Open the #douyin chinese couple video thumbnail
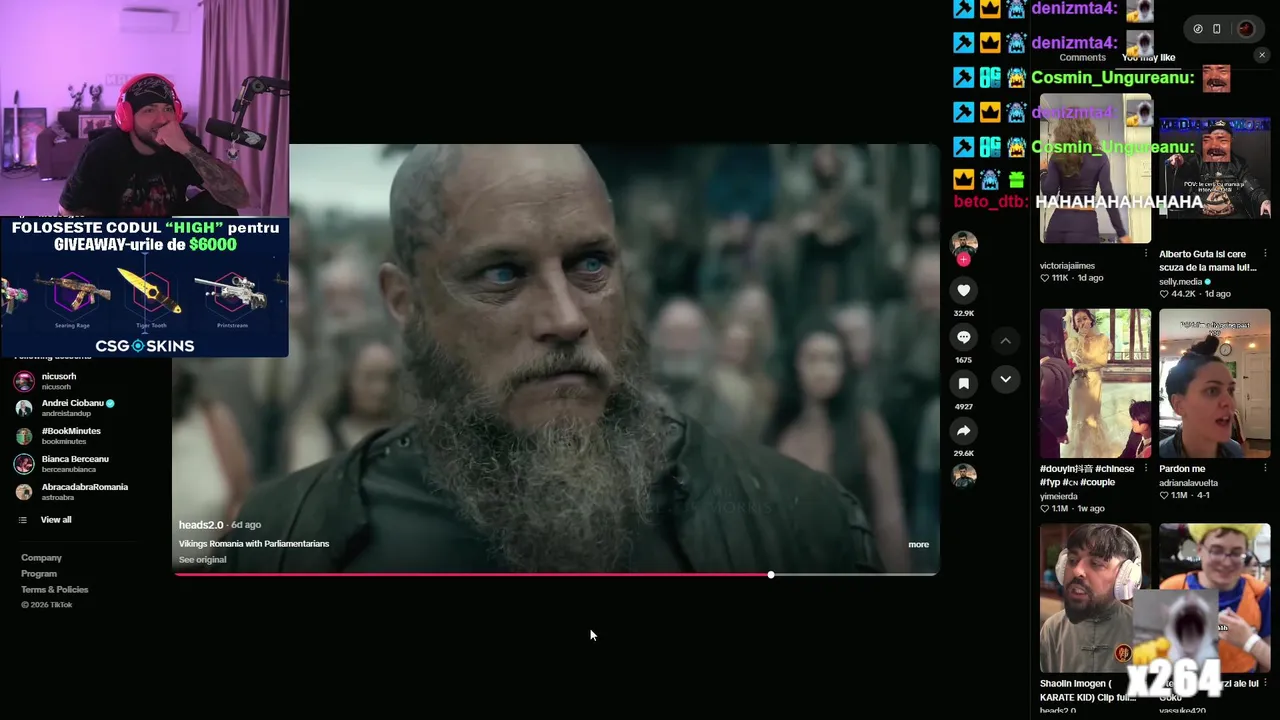Screen dimensions: 1280x720 tap(1095, 383)
